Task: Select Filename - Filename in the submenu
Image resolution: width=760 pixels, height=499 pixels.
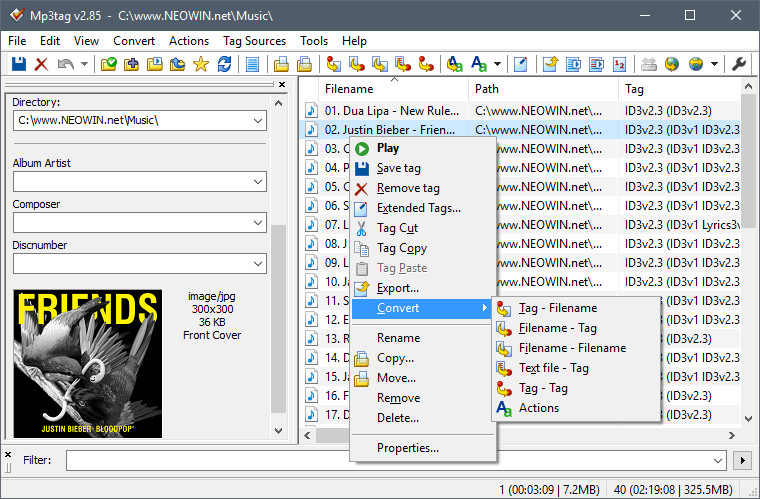Action: (576, 348)
